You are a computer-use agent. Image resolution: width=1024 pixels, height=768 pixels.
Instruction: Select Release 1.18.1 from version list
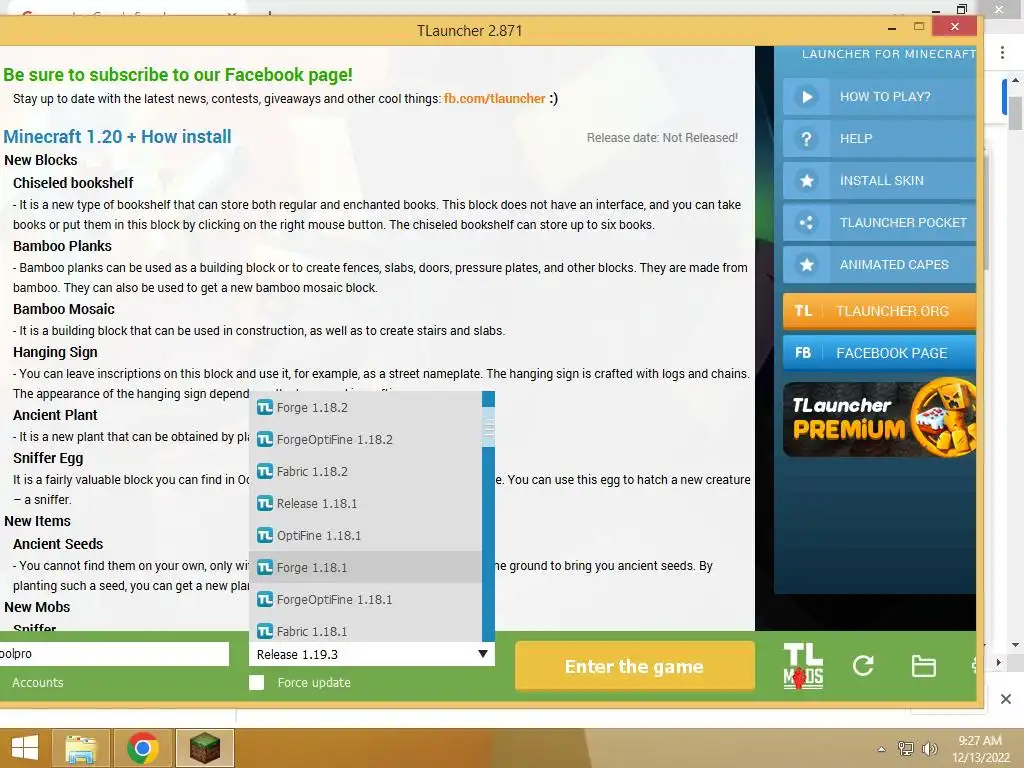click(x=366, y=504)
